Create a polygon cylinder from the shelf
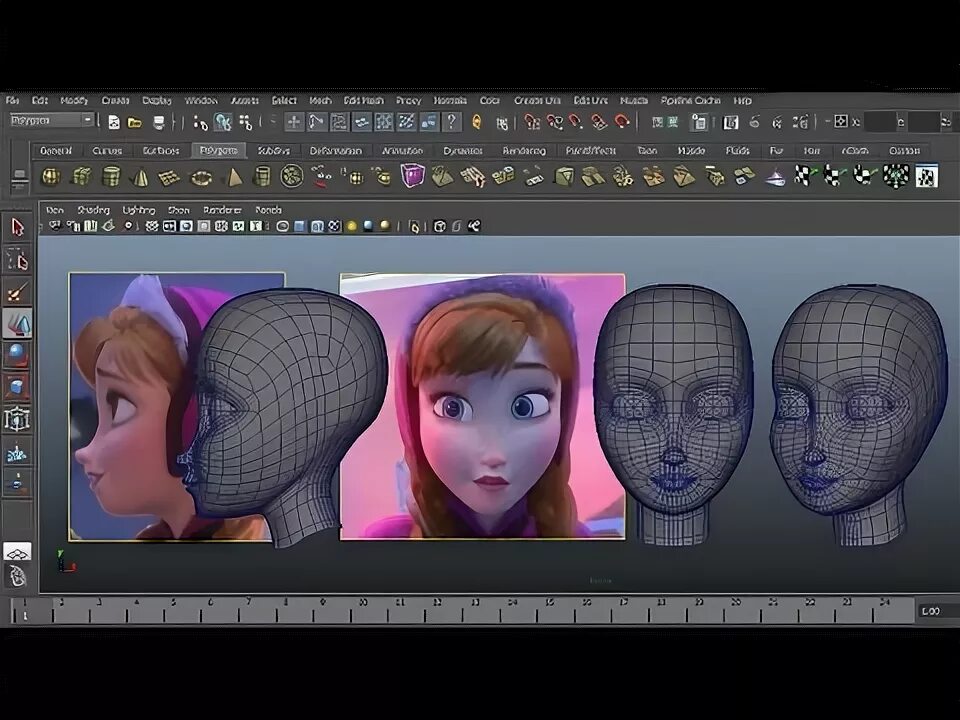This screenshot has width=960, height=720. (x=111, y=177)
